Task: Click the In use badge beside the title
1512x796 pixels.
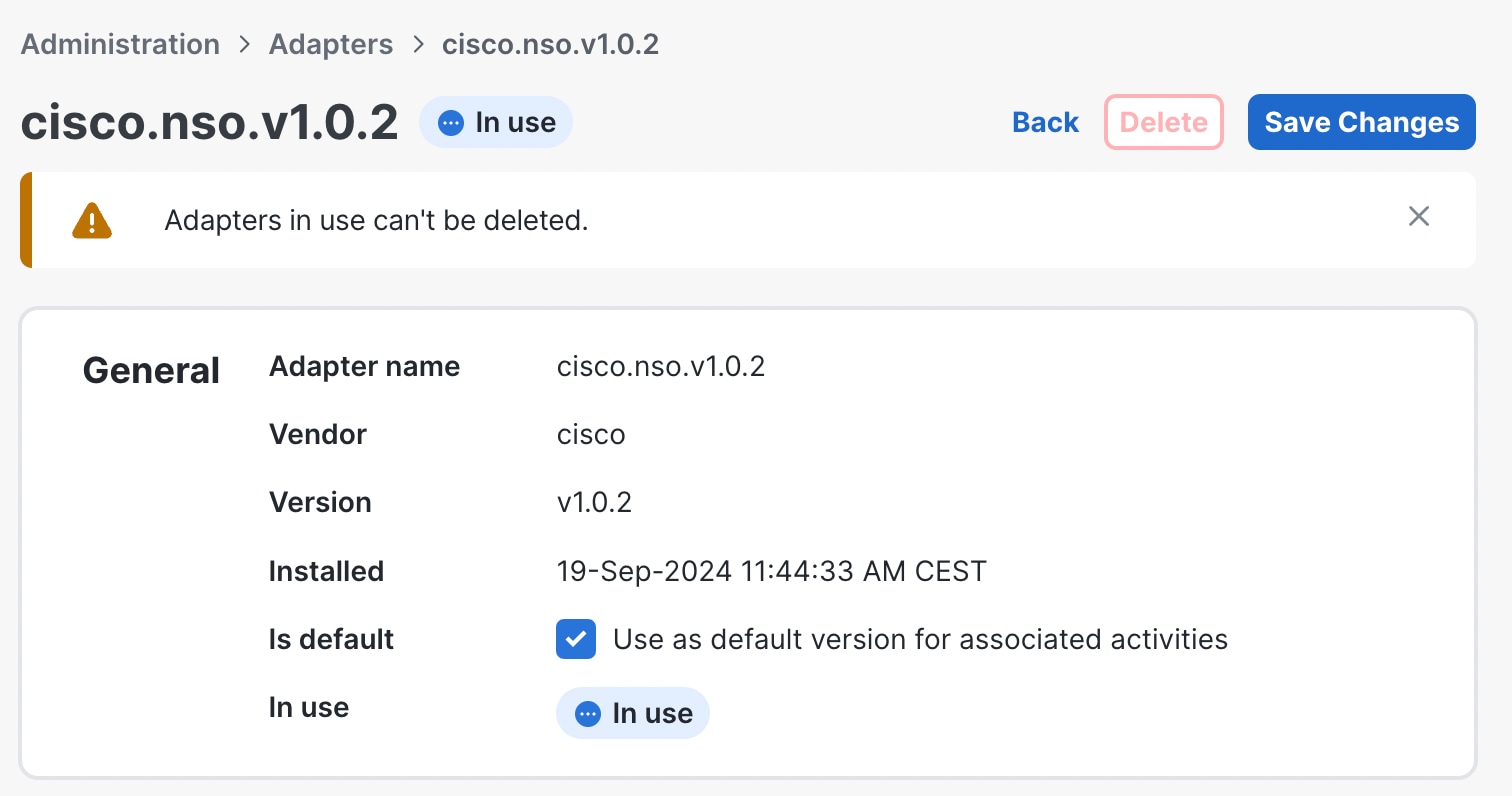Action: 496,122
